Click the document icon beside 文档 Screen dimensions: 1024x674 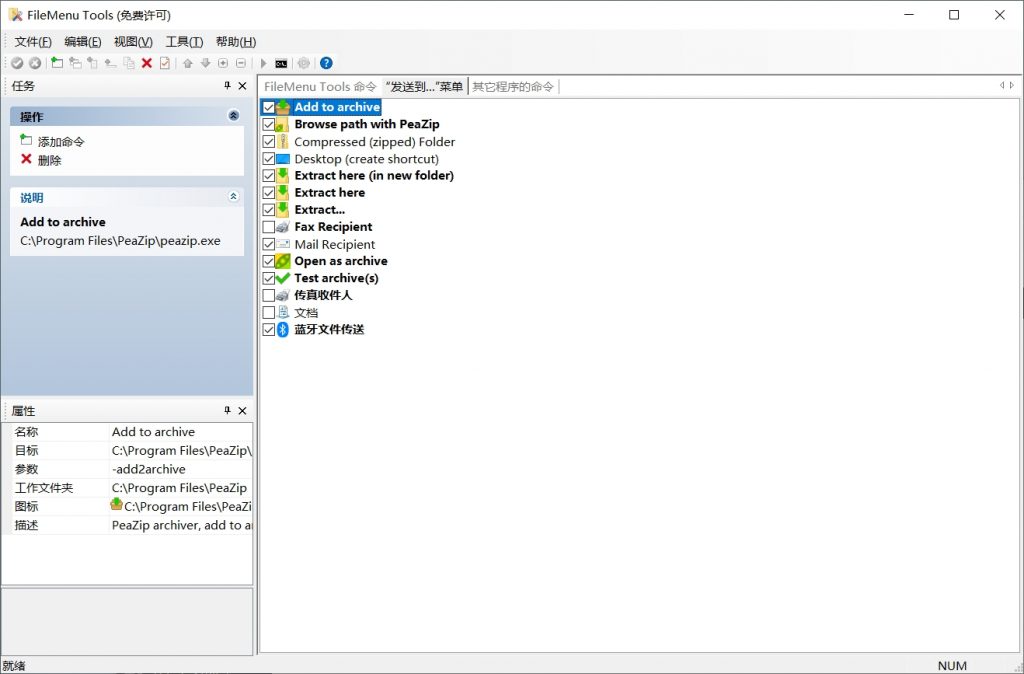click(x=283, y=312)
